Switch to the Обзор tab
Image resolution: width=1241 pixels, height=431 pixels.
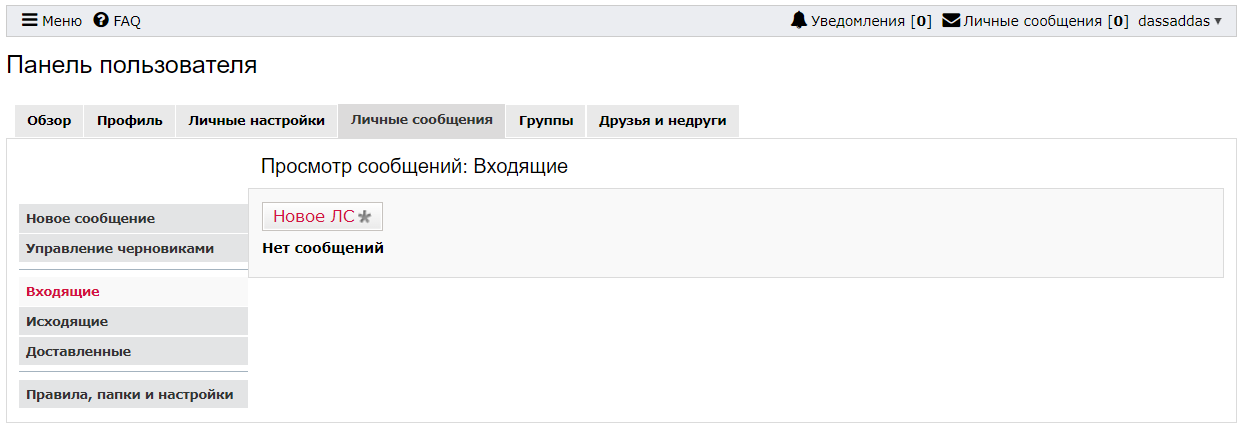49,121
